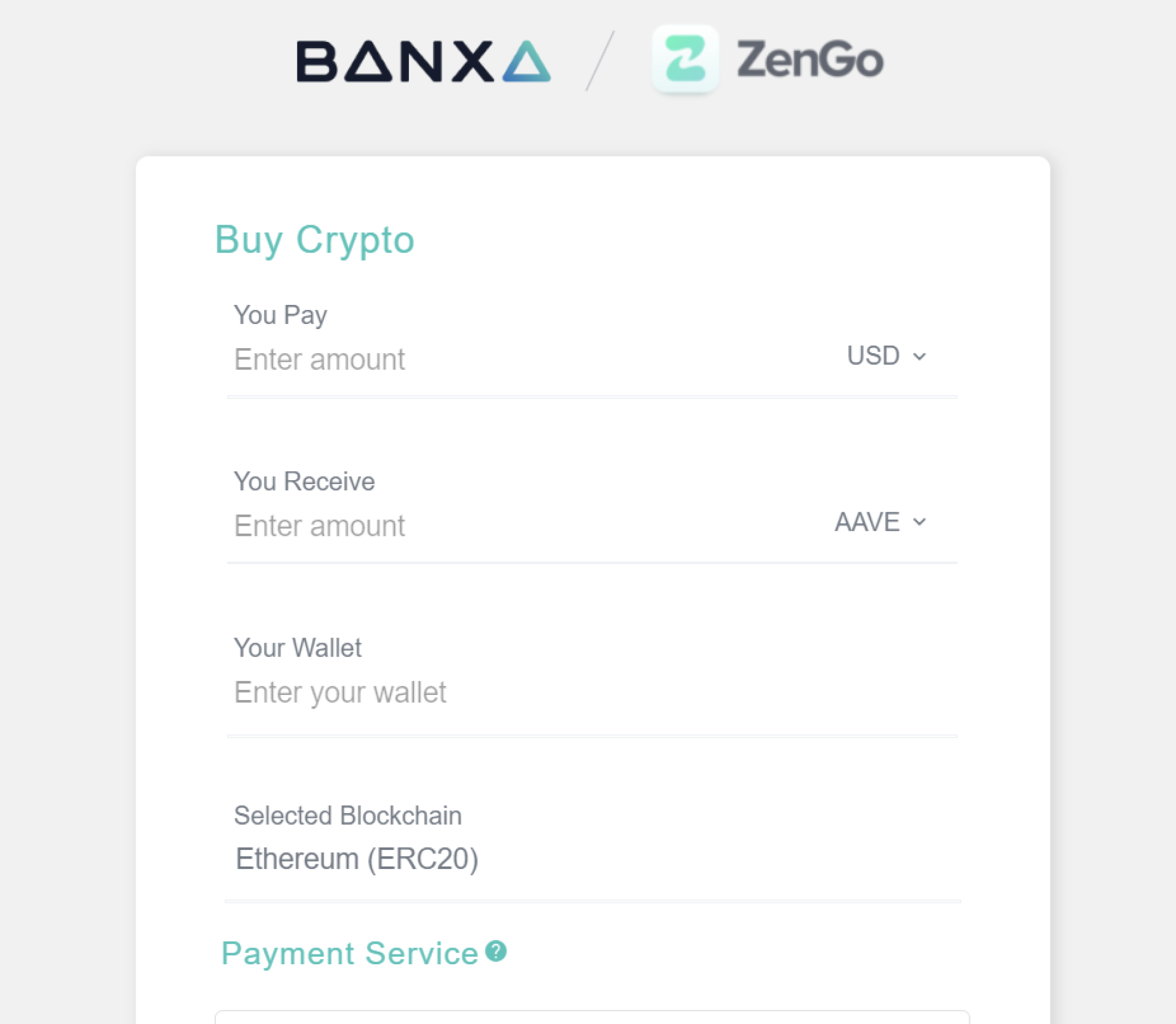Click the Your Wallet label
Viewport: 1176px width, 1024px height.
coord(297,647)
